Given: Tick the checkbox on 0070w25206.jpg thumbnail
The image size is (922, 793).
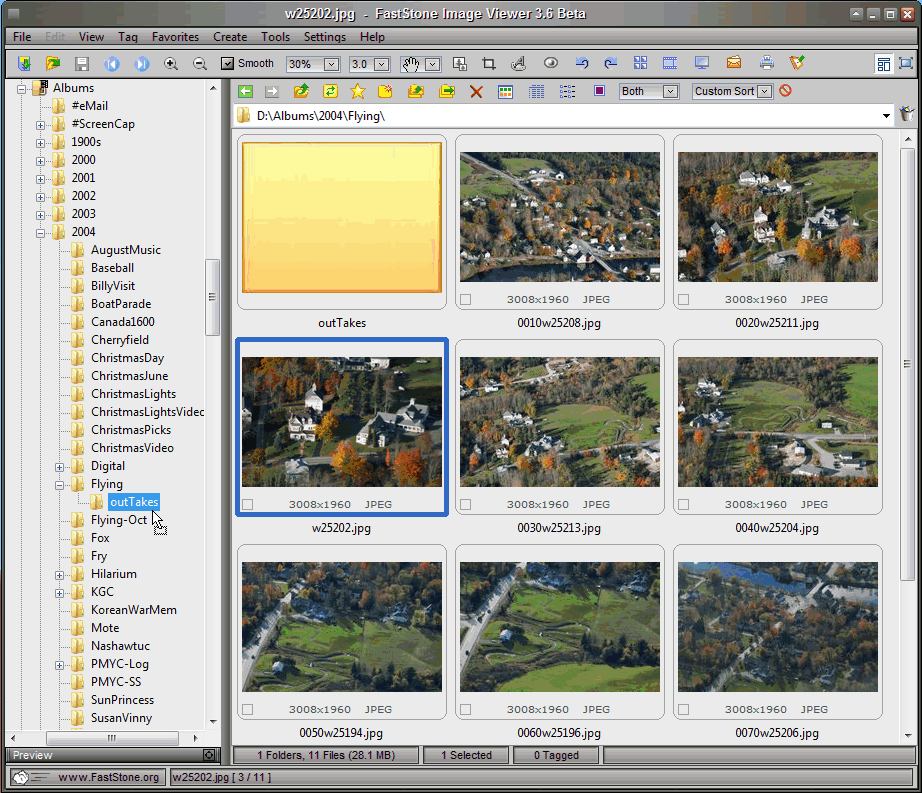Looking at the screenshot, I should click(x=683, y=710).
